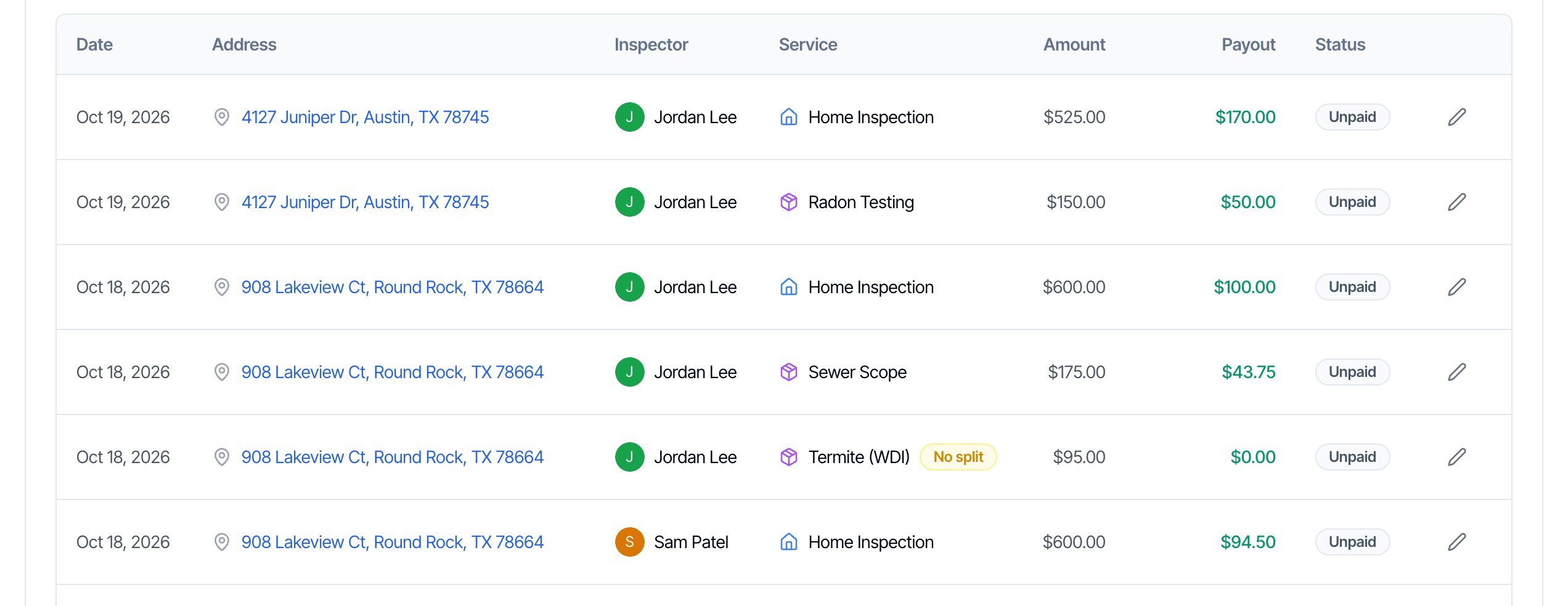Open the 908 Lakeview Ct link in Sam Patel's row
1568x606 pixels.
(x=393, y=542)
